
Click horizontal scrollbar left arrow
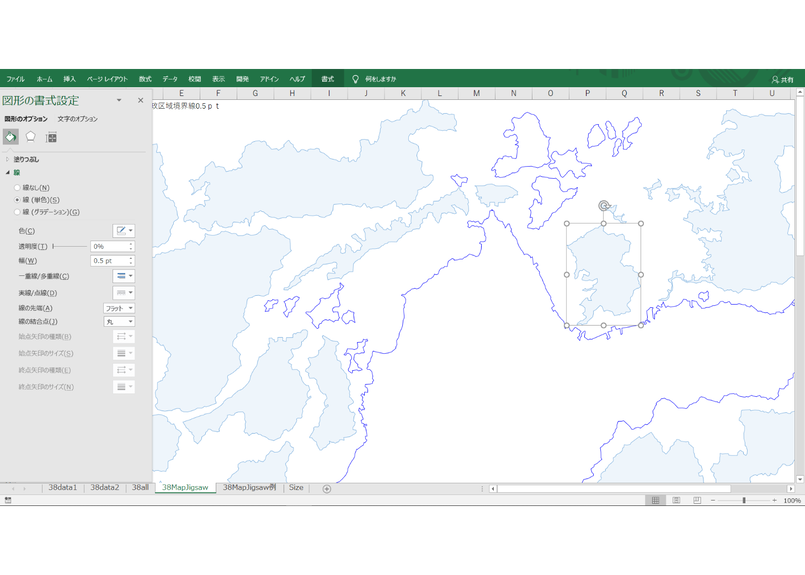tap(493, 489)
